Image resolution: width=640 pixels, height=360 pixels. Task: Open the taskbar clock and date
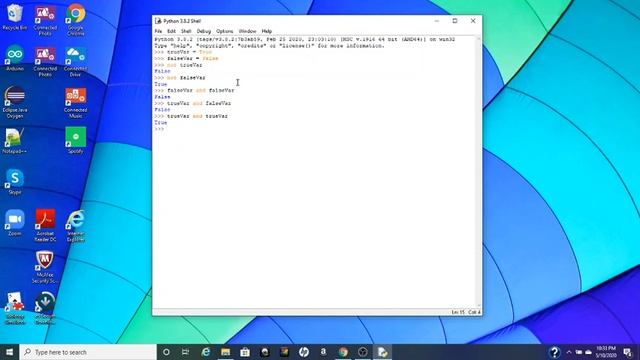tap(606, 352)
